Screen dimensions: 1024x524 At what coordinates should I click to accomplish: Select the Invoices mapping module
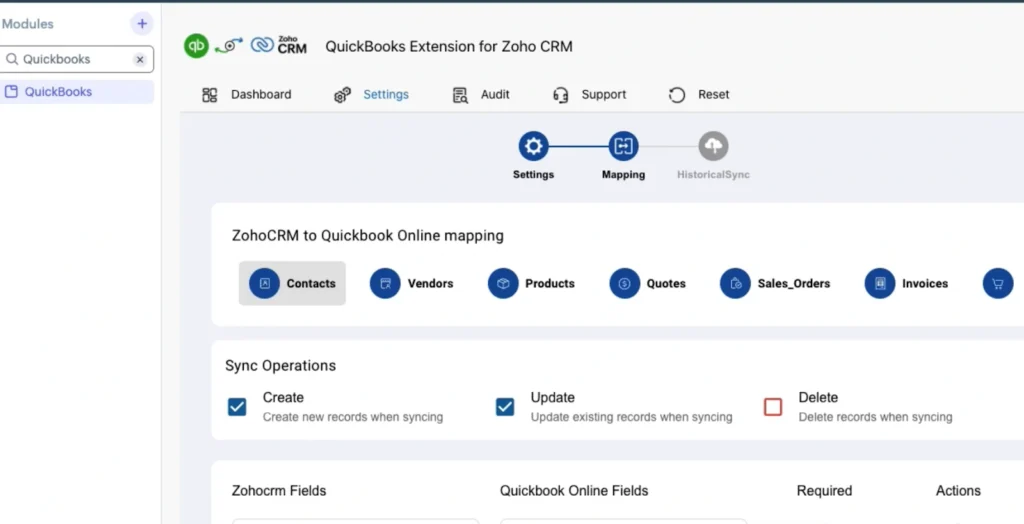click(x=906, y=284)
